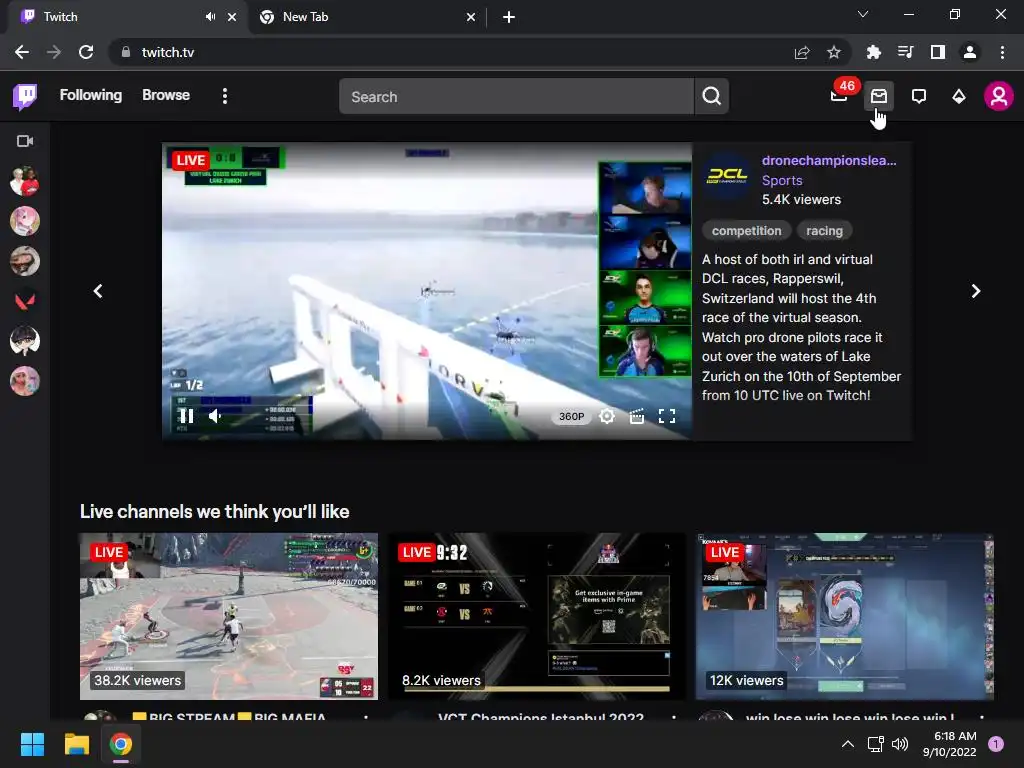Mute the Twitch tab via speaker icon

tap(210, 17)
